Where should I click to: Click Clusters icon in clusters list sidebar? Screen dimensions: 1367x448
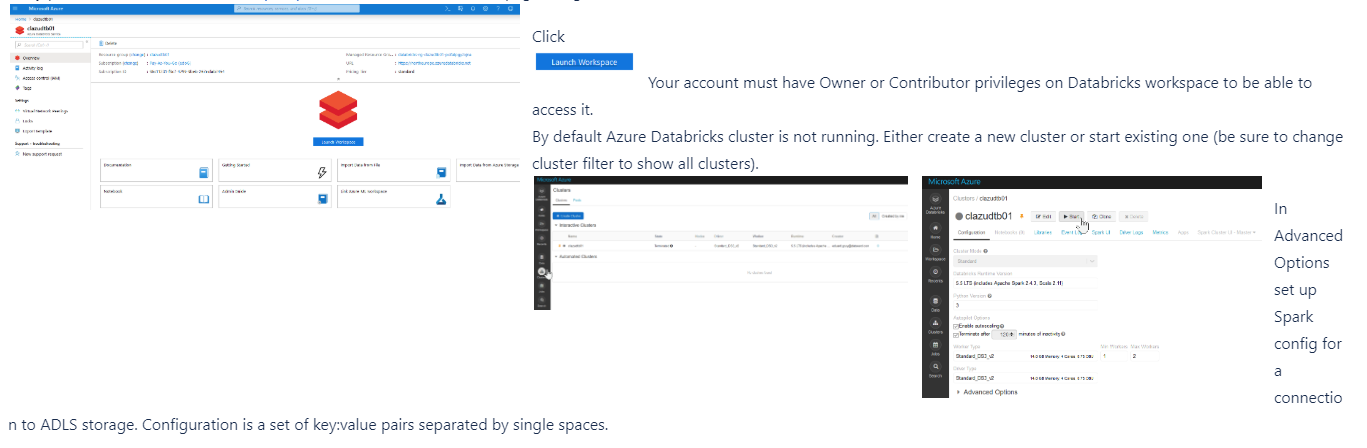[542, 272]
